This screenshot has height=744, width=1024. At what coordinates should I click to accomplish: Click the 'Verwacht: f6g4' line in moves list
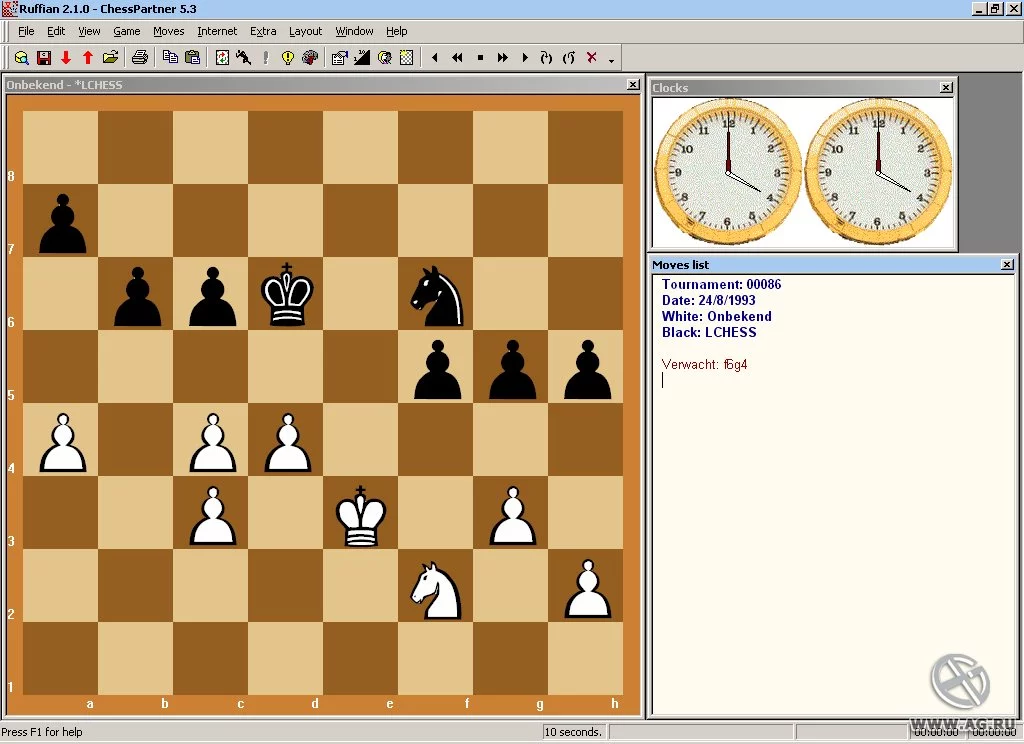[x=704, y=364]
